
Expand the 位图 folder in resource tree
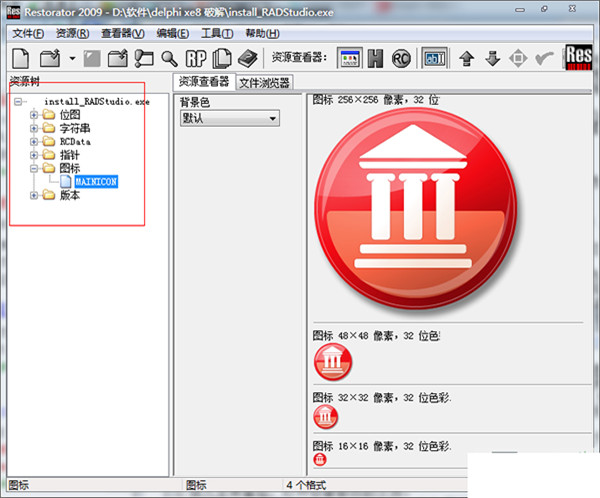35,115
